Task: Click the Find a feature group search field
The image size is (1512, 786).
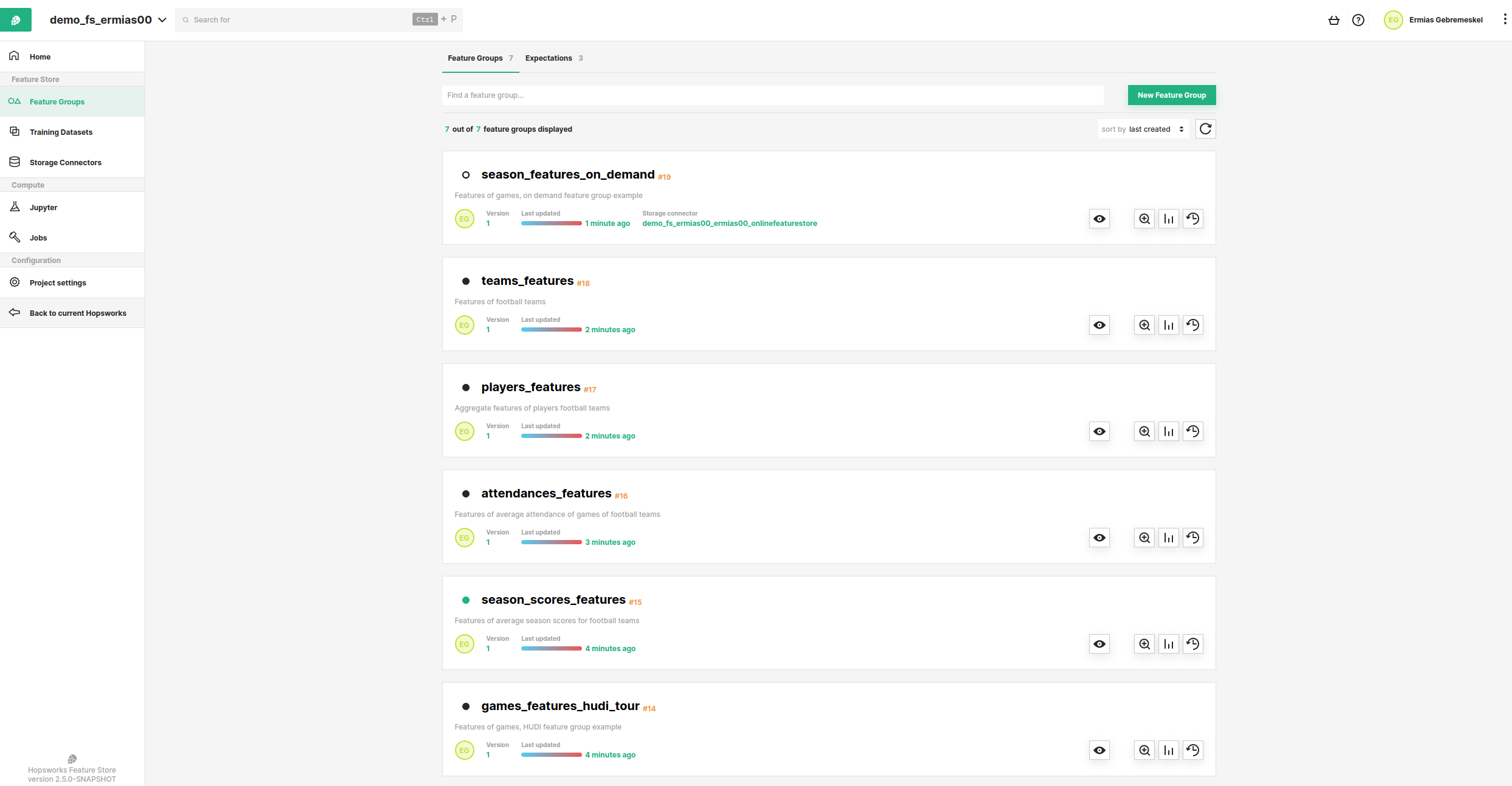Action: (x=771, y=95)
